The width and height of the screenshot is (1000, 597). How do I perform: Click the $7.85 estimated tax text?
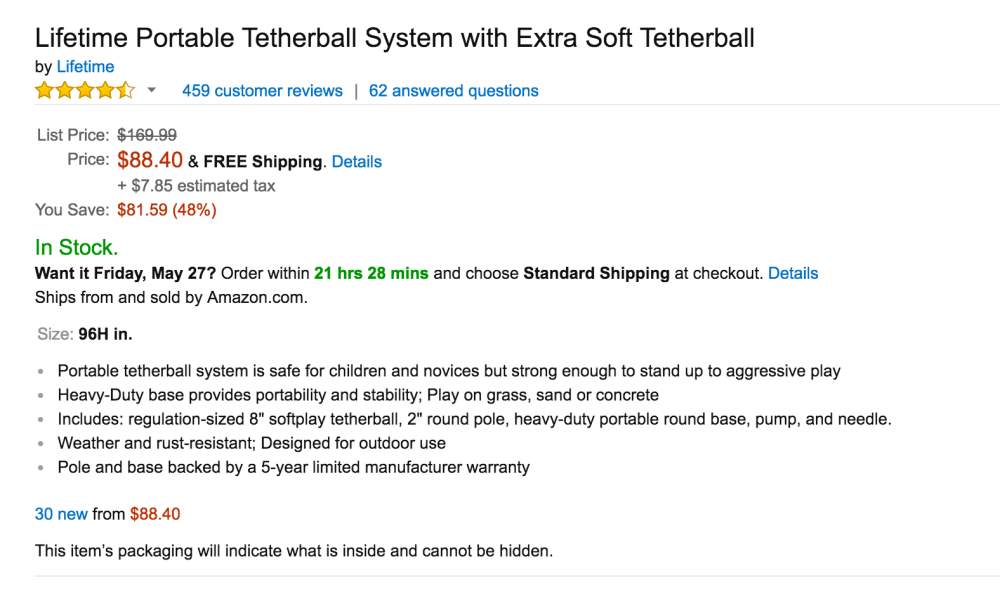(196, 186)
